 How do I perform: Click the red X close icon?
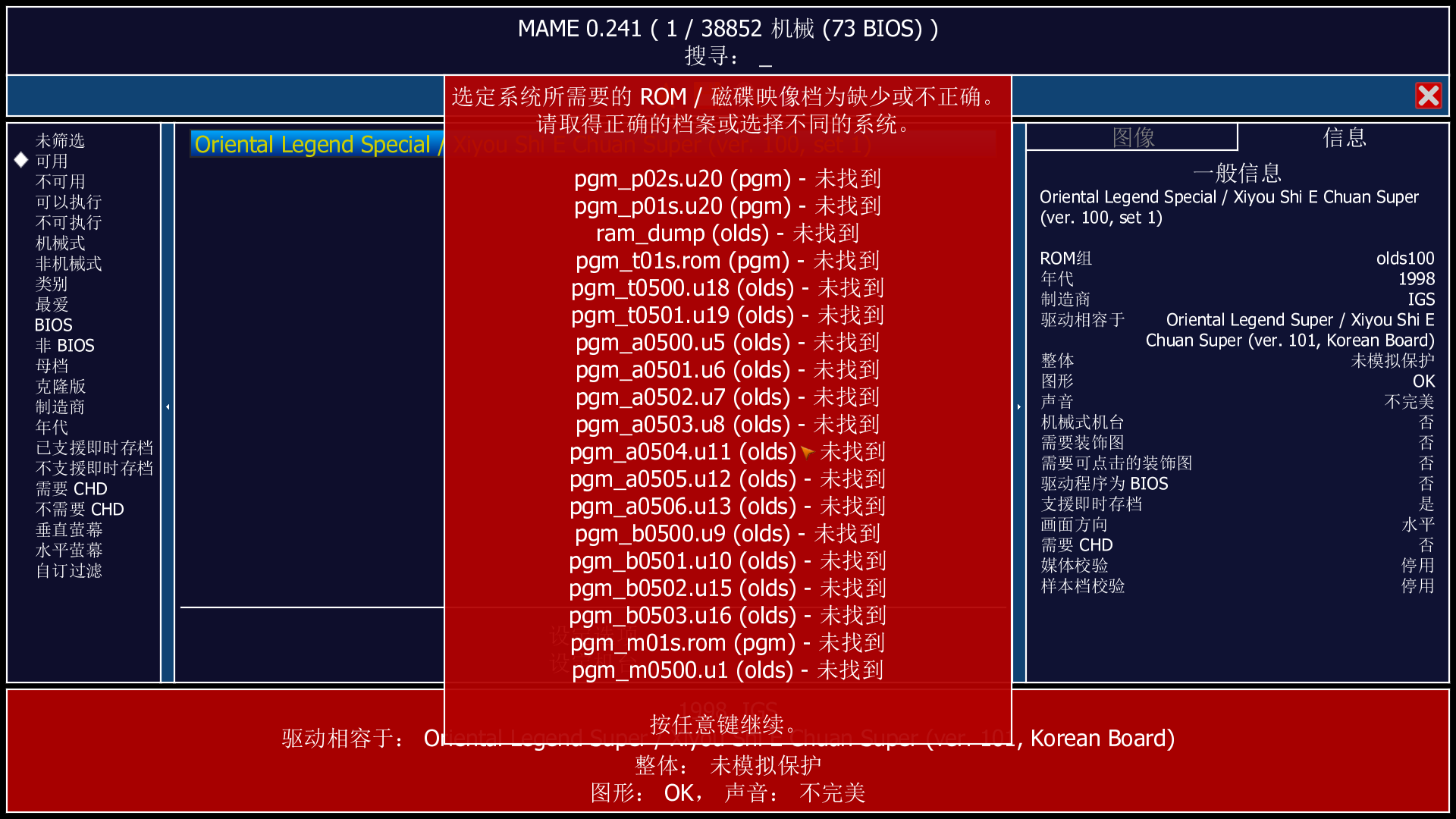tap(1428, 96)
